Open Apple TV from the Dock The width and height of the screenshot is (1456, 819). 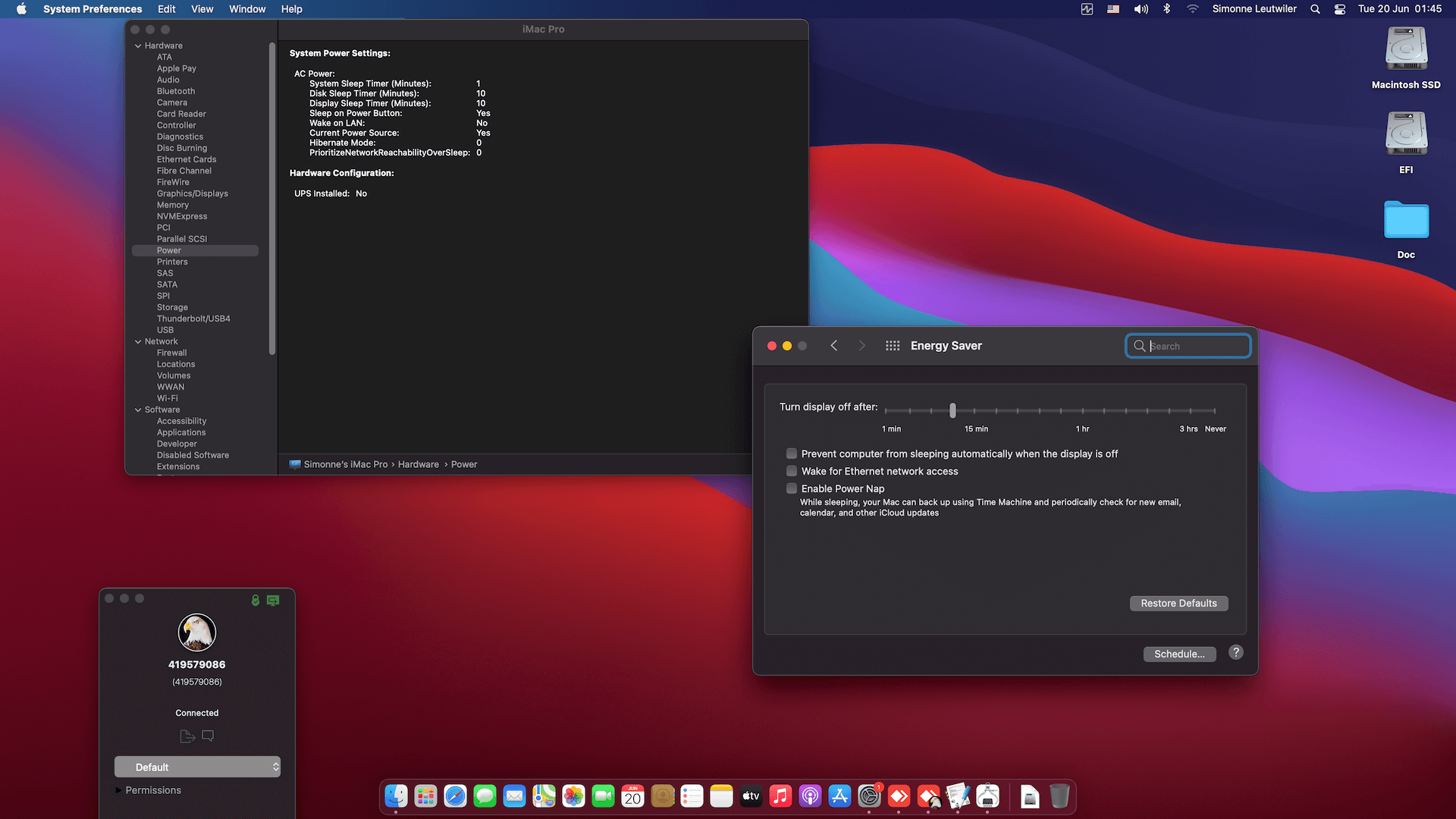click(x=751, y=796)
